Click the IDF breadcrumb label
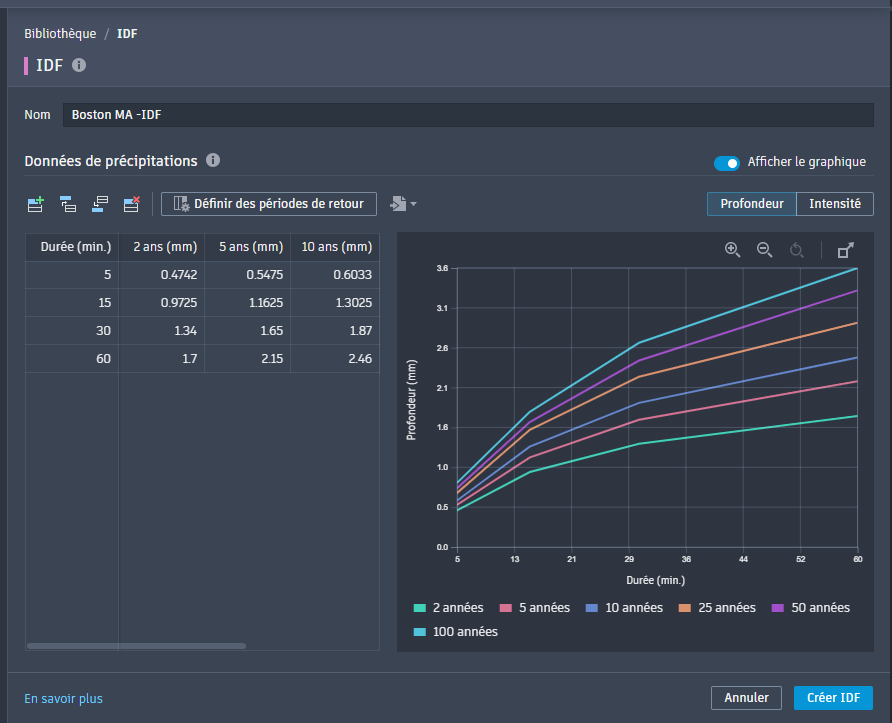 point(127,34)
